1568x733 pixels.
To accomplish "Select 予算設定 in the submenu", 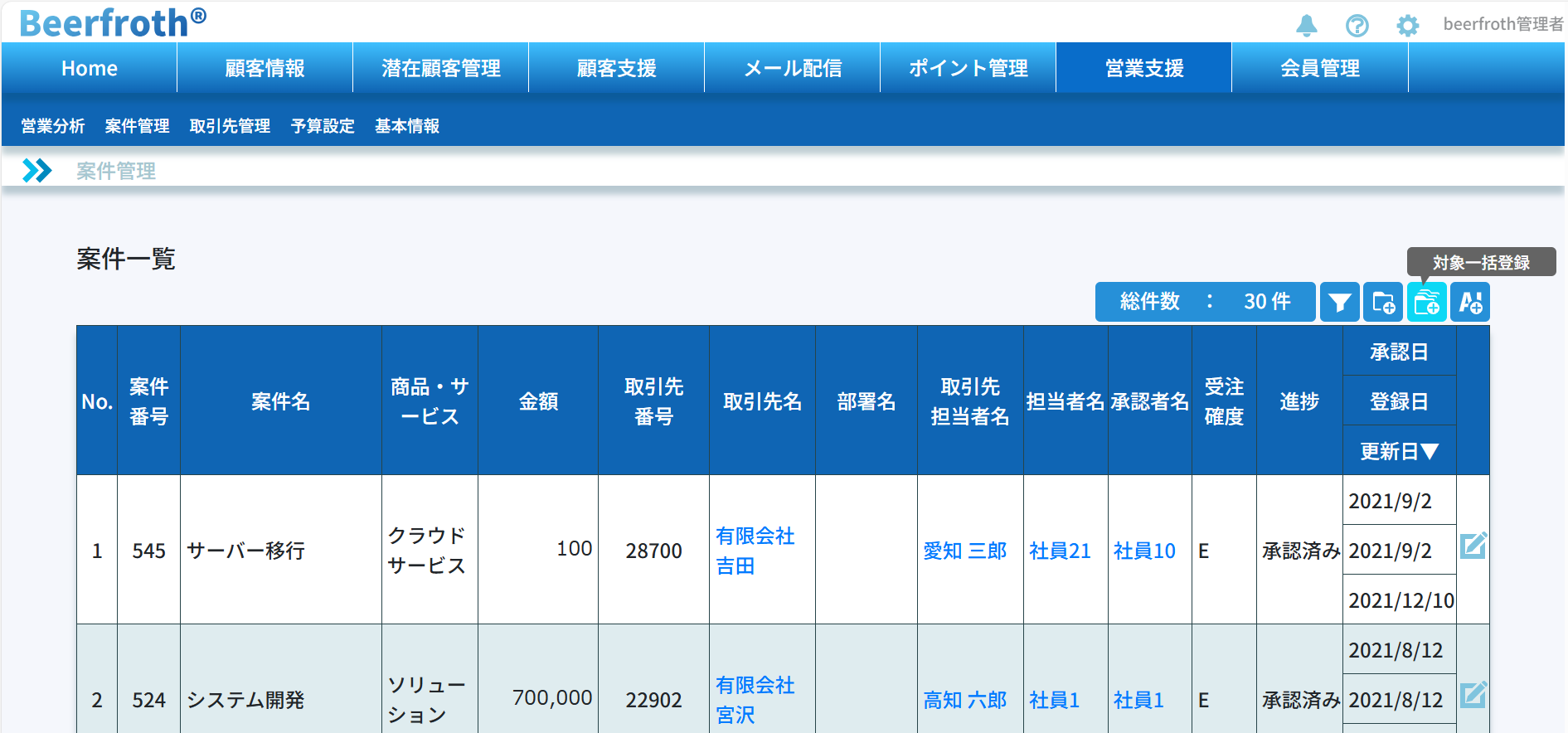I will (x=323, y=126).
